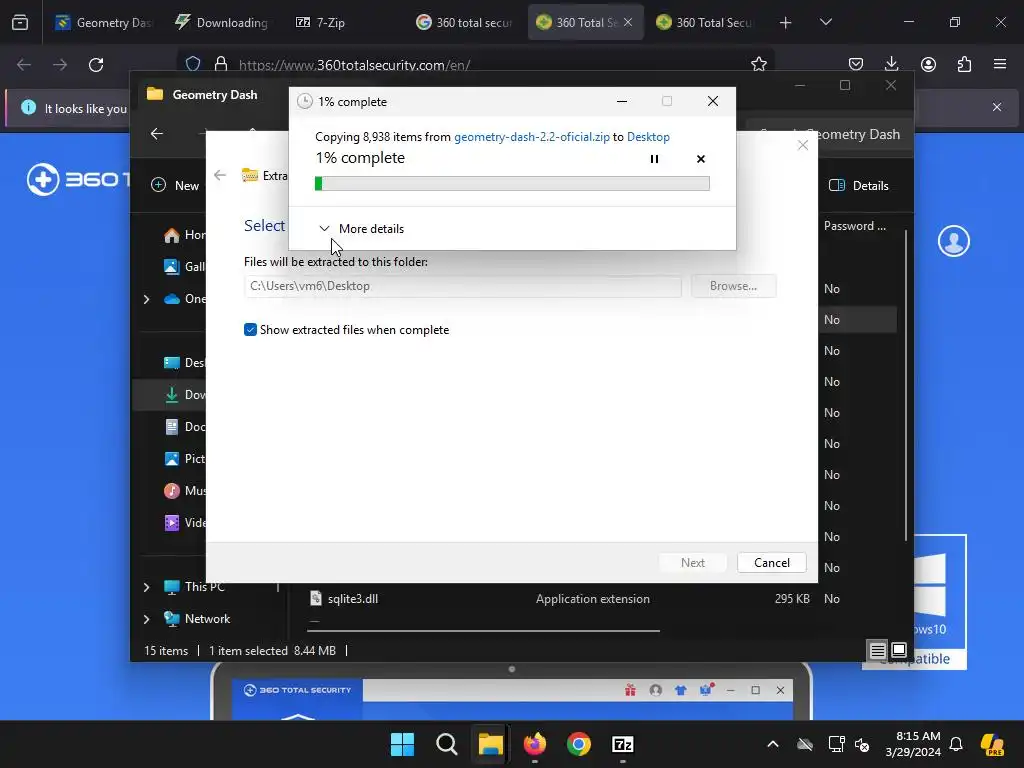Image resolution: width=1024 pixels, height=768 pixels.
Task: Show hidden system tray icons
Action: click(x=773, y=744)
